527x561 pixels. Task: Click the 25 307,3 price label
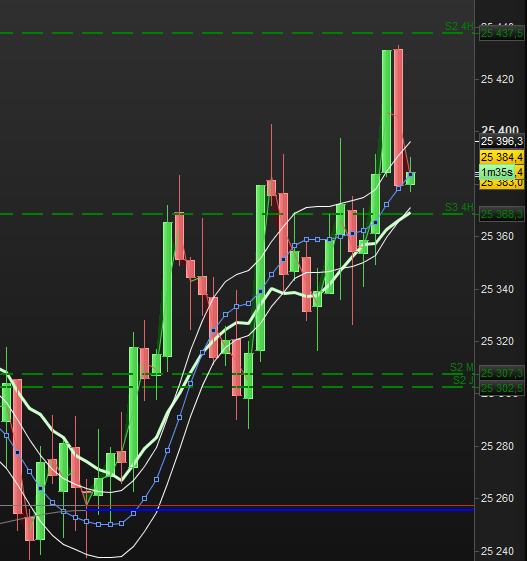click(x=502, y=373)
